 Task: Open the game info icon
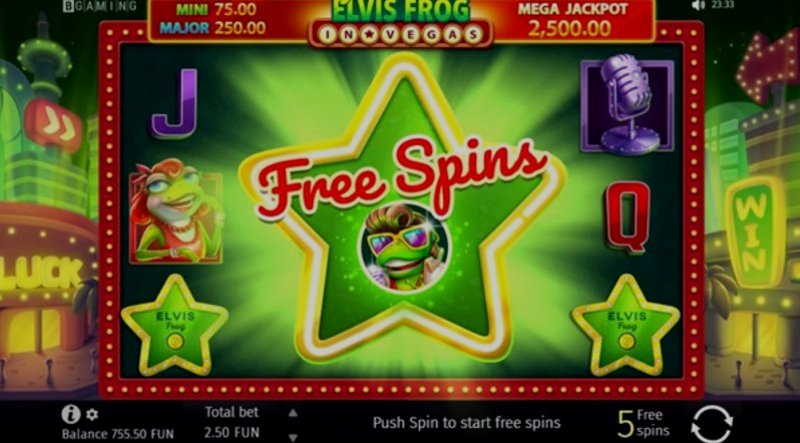[x=70, y=414]
